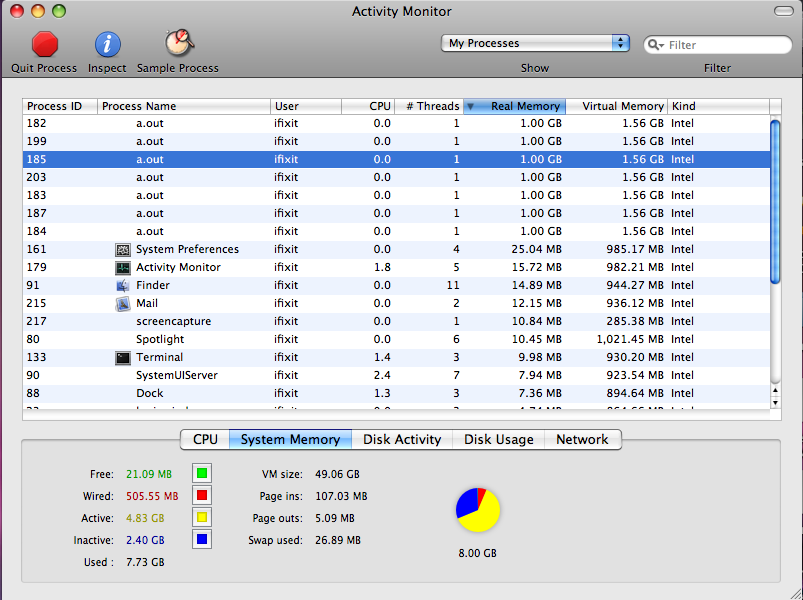Screen dimensions: 803x600
Task: Click the red Quit Process icon
Action: coord(44,44)
